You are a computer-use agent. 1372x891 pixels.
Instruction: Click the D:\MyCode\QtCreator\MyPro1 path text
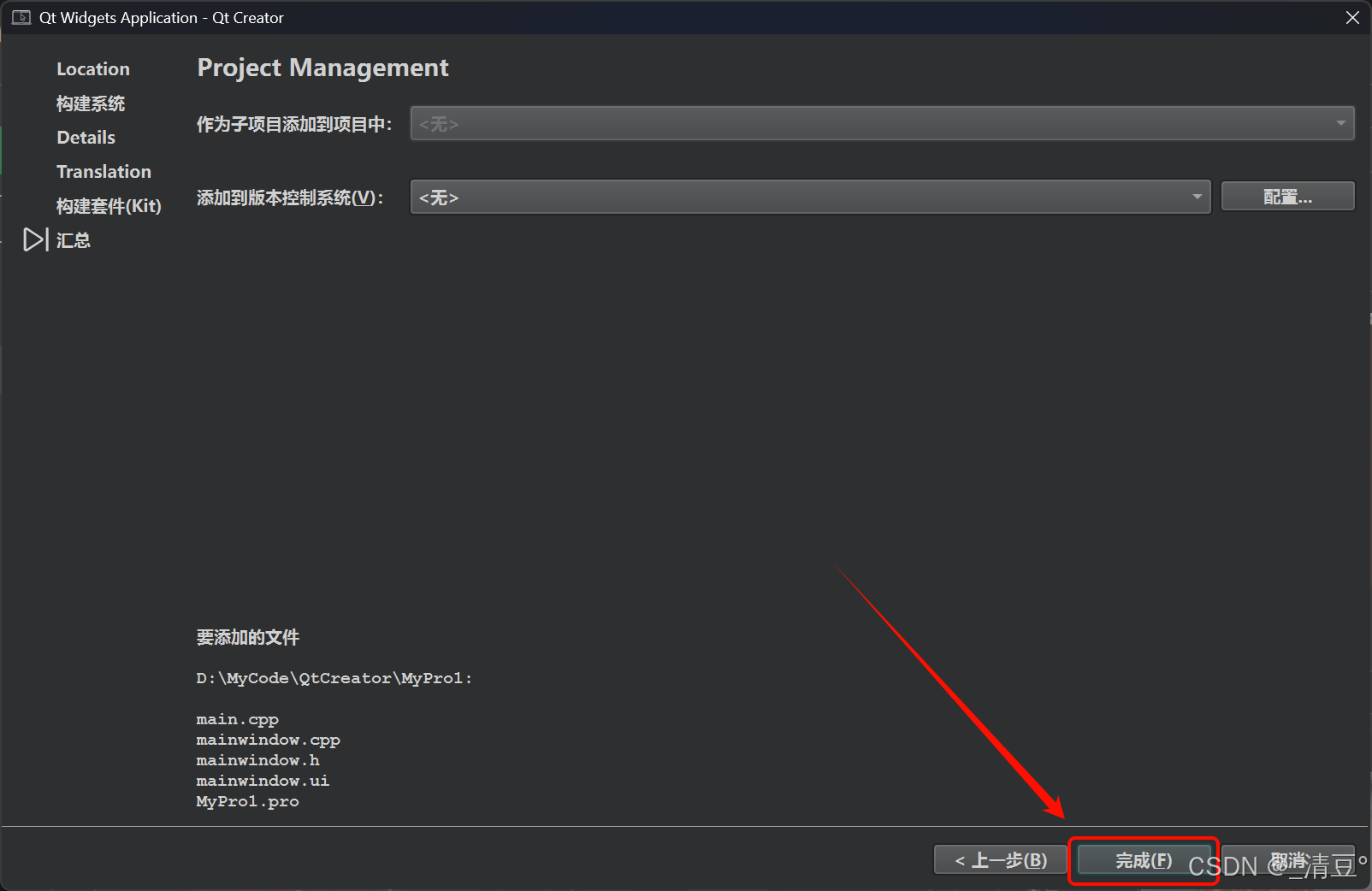tap(334, 678)
